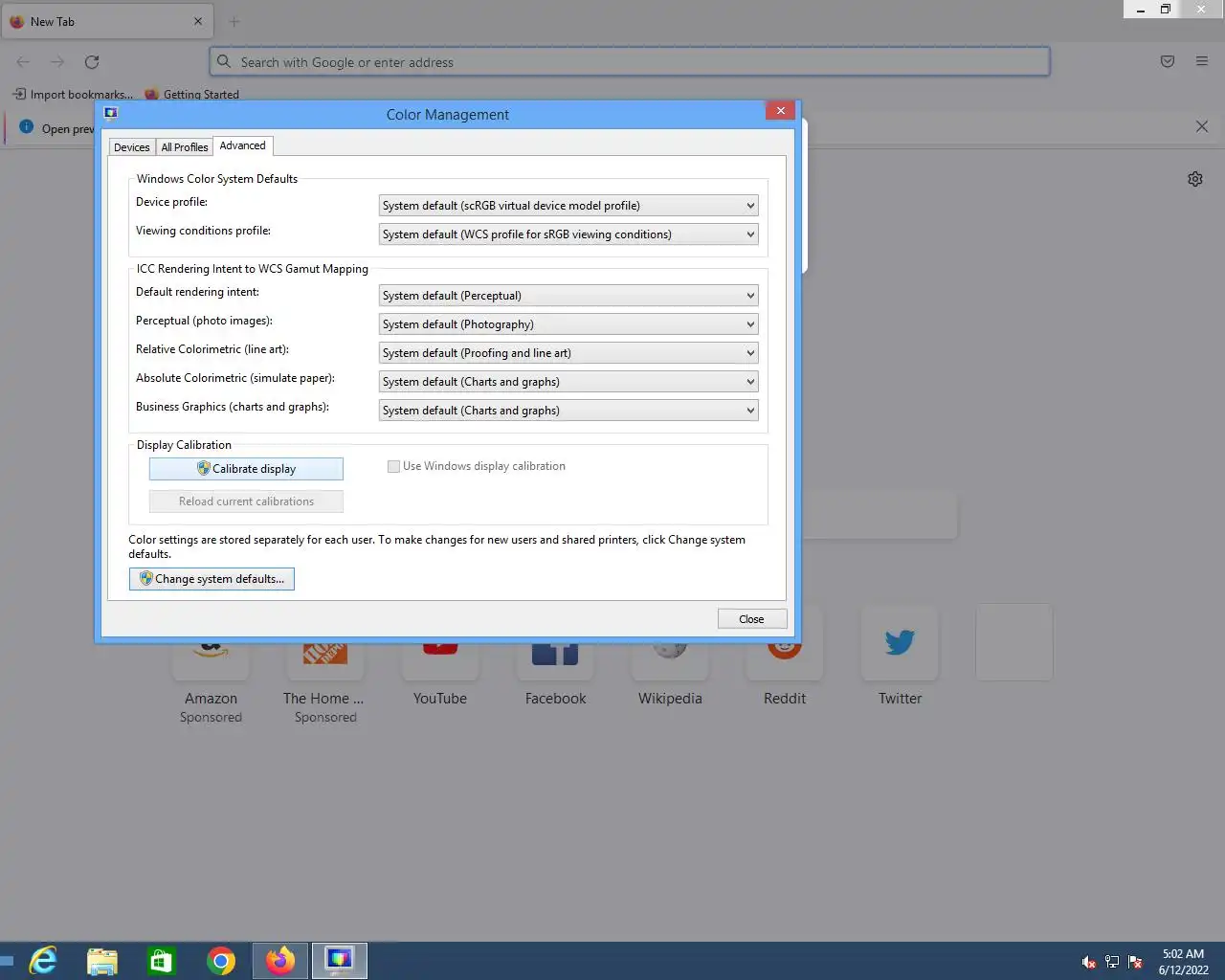Expand the Viewing conditions profile dropdown

pos(568,234)
